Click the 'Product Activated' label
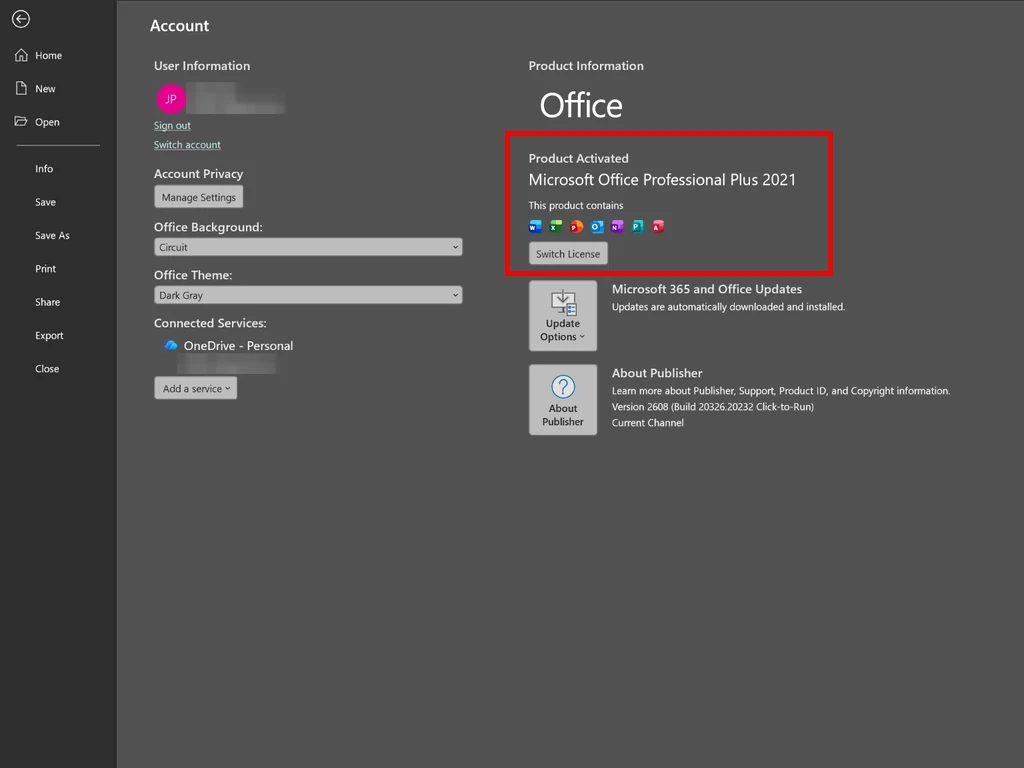This screenshot has height=768, width=1024. (579, 158)
